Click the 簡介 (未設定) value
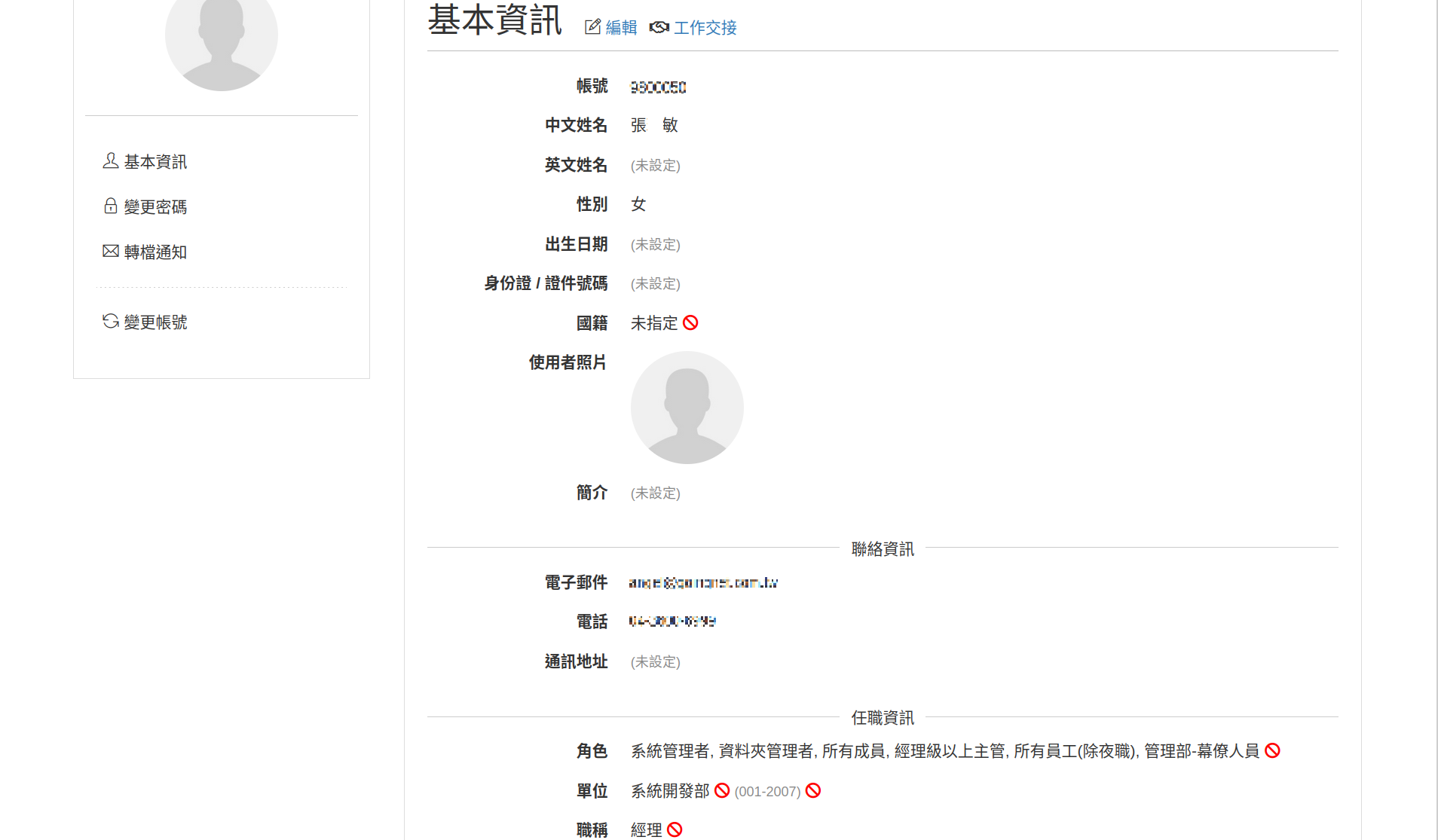Viewport: 1438px width, 840px height. click(656, 493)
